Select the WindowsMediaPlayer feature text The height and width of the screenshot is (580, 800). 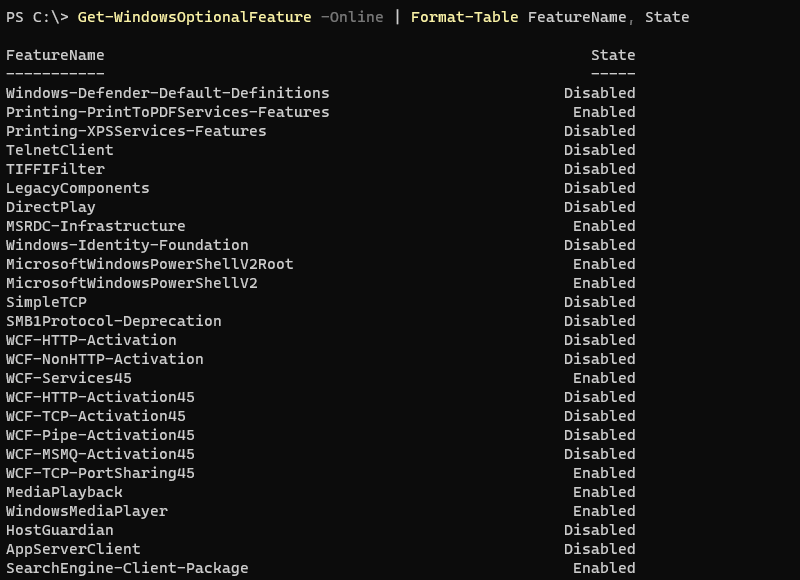87,511
